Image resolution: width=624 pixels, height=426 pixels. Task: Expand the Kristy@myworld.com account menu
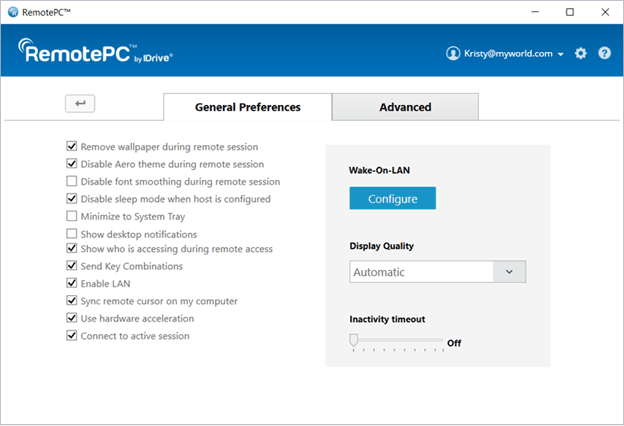click(561, 54)
